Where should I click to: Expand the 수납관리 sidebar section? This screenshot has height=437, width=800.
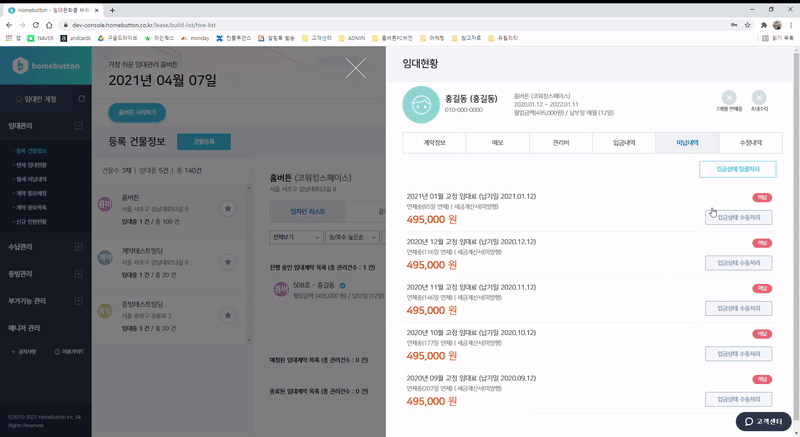coord(78,247)
